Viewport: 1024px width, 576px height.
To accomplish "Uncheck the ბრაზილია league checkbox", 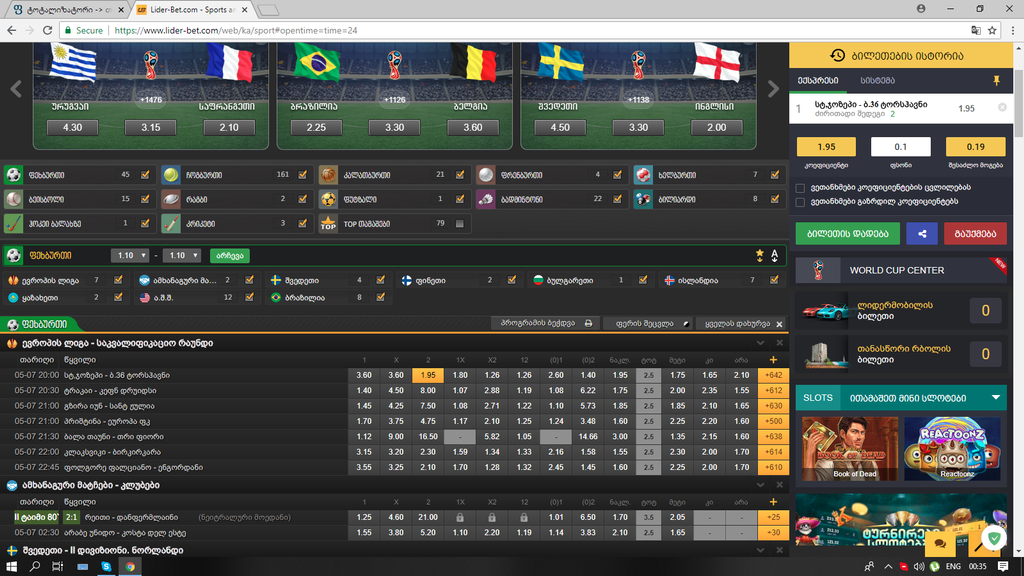I will pos(381,297).
